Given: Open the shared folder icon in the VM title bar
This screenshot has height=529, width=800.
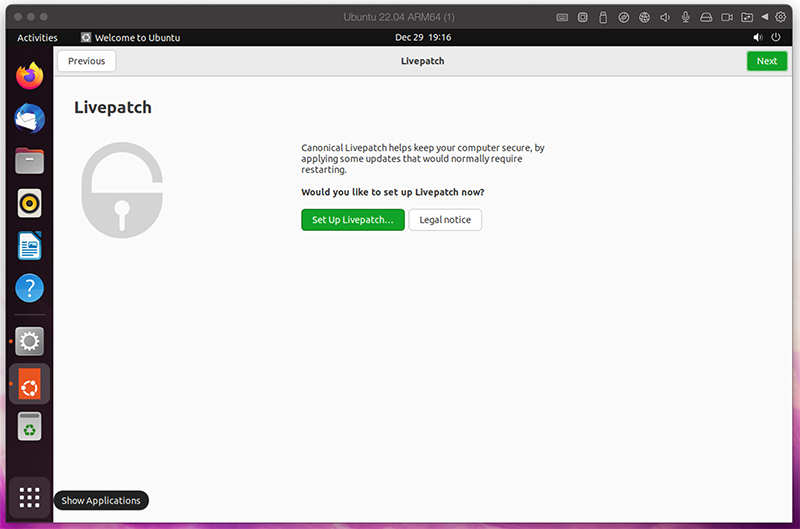Looking at the screenshot, I should pos(747,17).
